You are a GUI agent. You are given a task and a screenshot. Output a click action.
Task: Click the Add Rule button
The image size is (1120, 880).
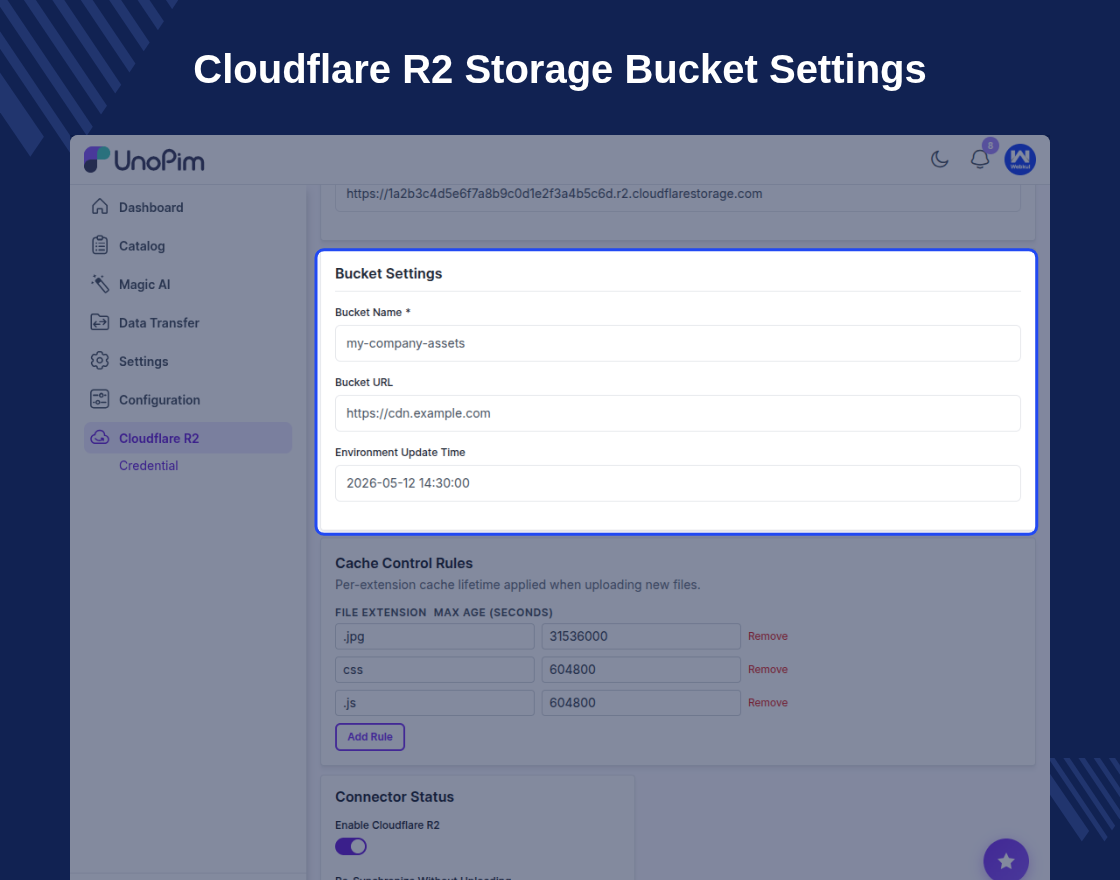pyautogui.click(x=370, y=737)
